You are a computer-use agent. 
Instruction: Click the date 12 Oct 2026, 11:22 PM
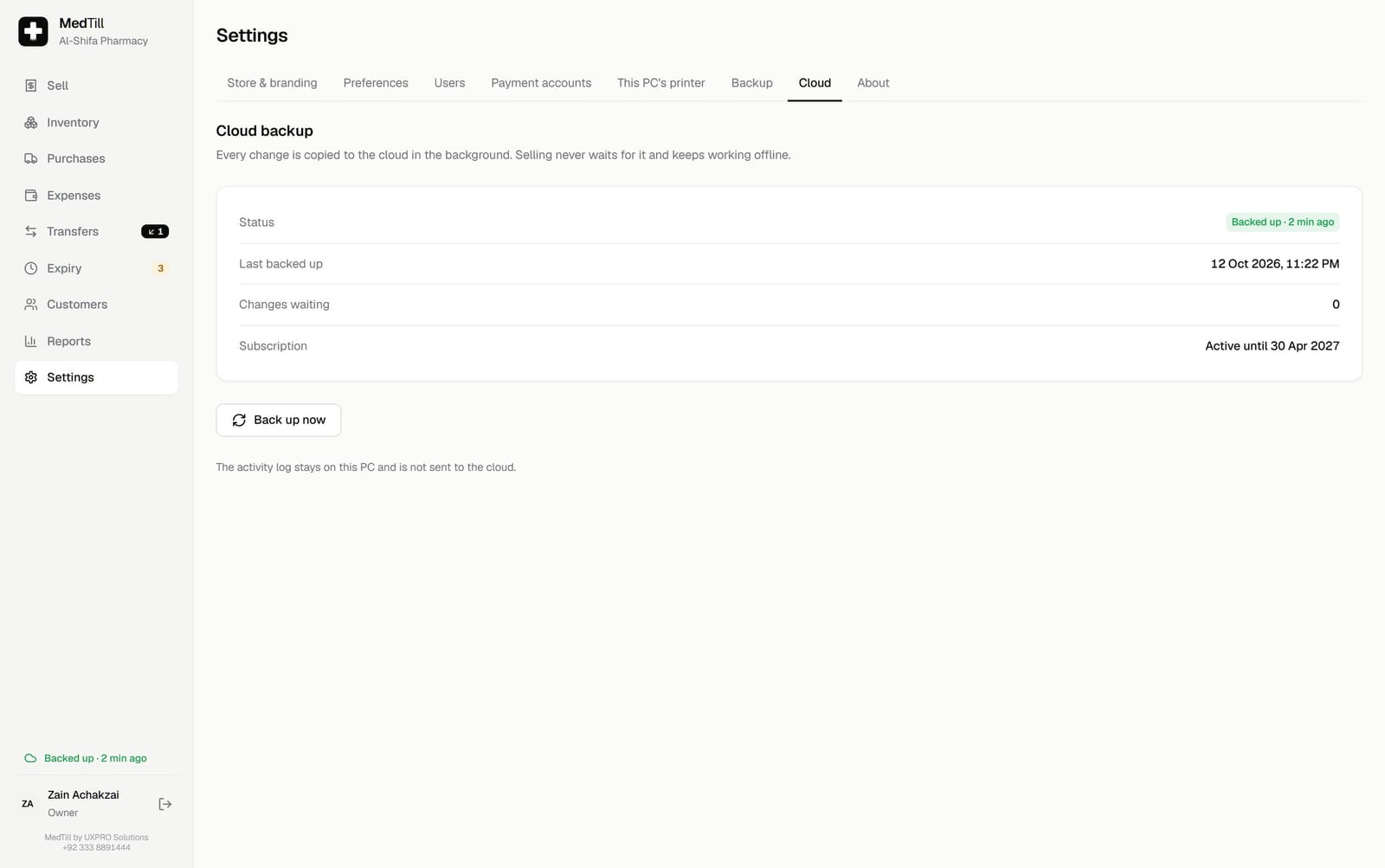[x=1274, y=264]
